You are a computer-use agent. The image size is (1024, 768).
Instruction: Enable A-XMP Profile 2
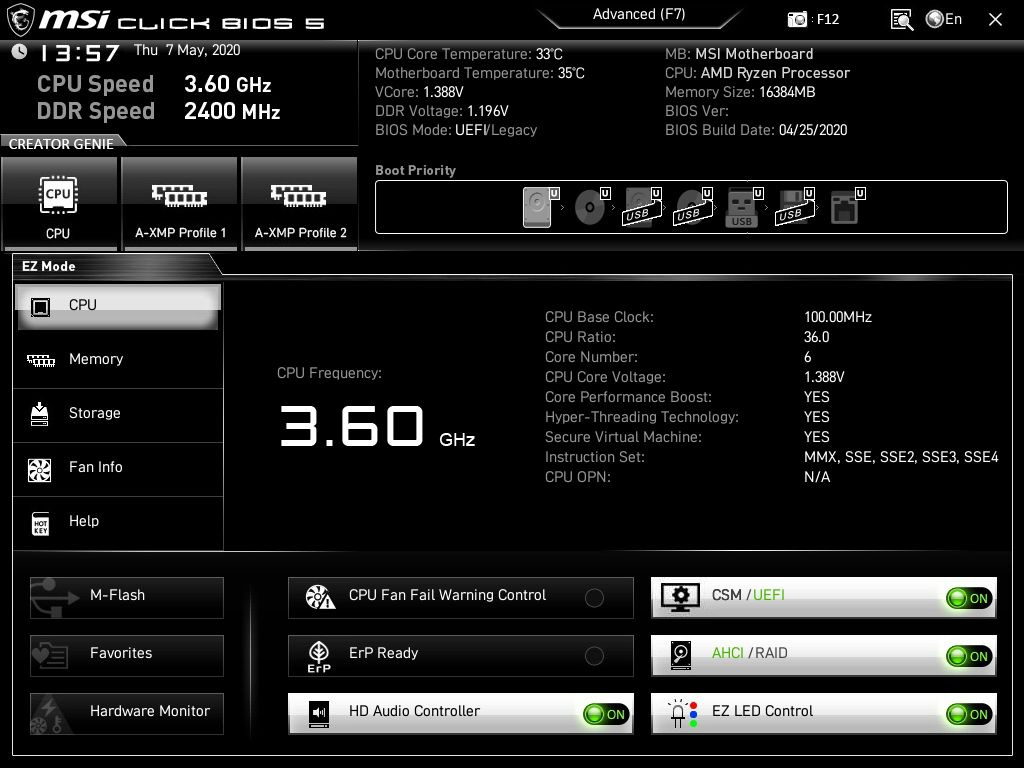(300, 204)
